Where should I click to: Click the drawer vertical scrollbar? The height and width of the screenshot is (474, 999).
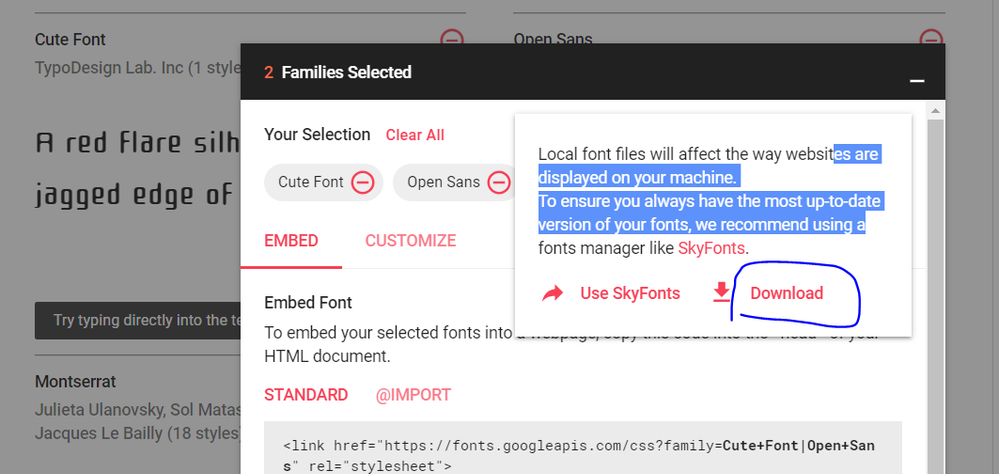(x=935, y=296)
